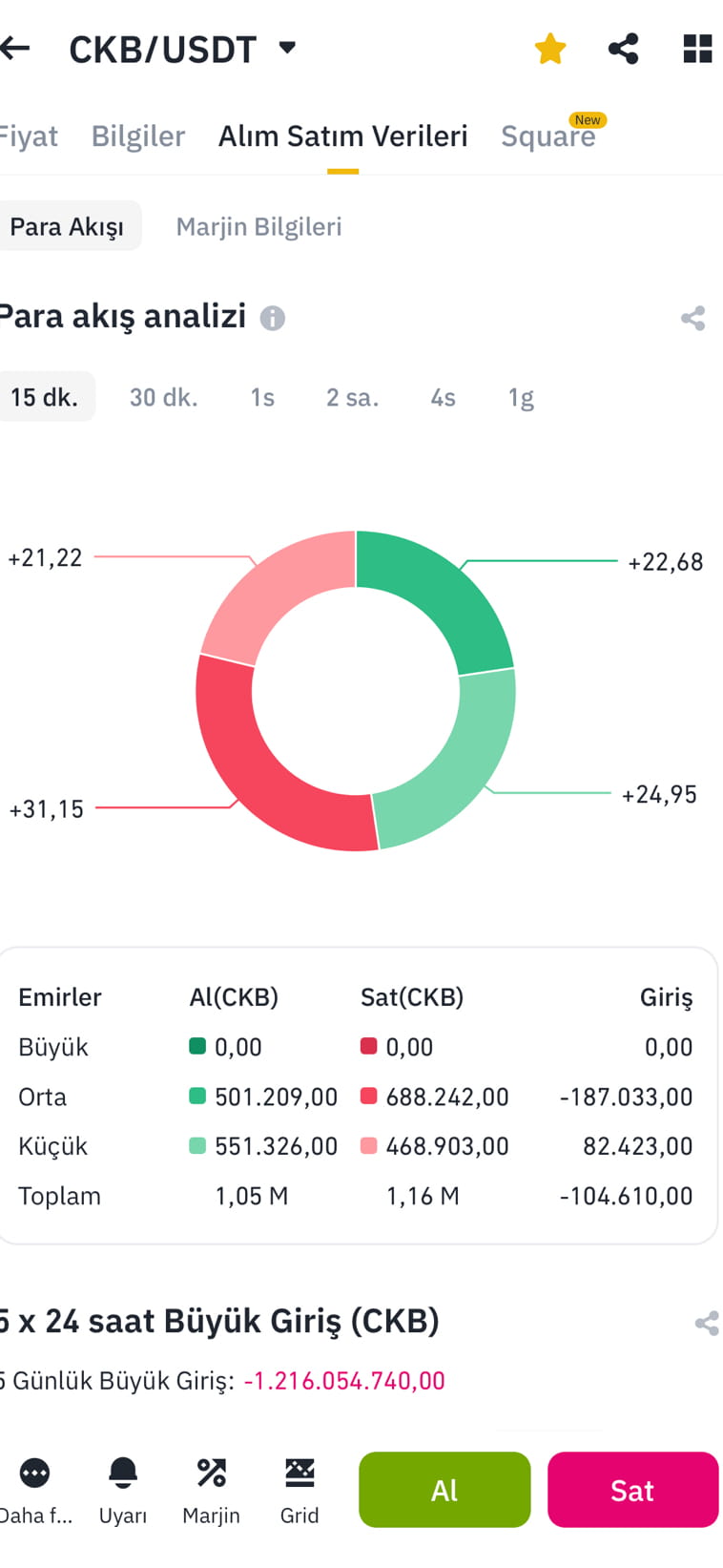Tap the favorite star for CKB/USDT
The width and height of the screenshot is (723, 1568).
click(549, 48)
